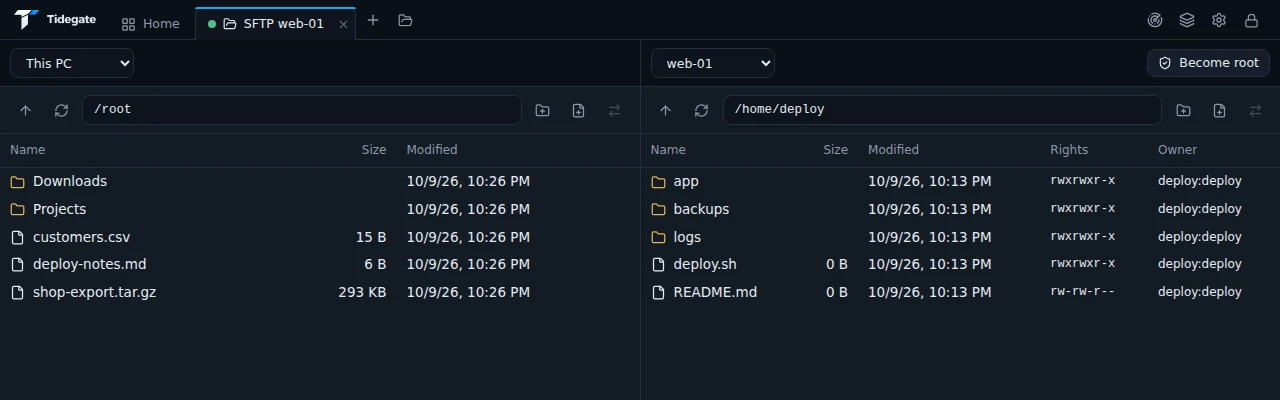Sort remote pane by Owner column

point(1177,150)
